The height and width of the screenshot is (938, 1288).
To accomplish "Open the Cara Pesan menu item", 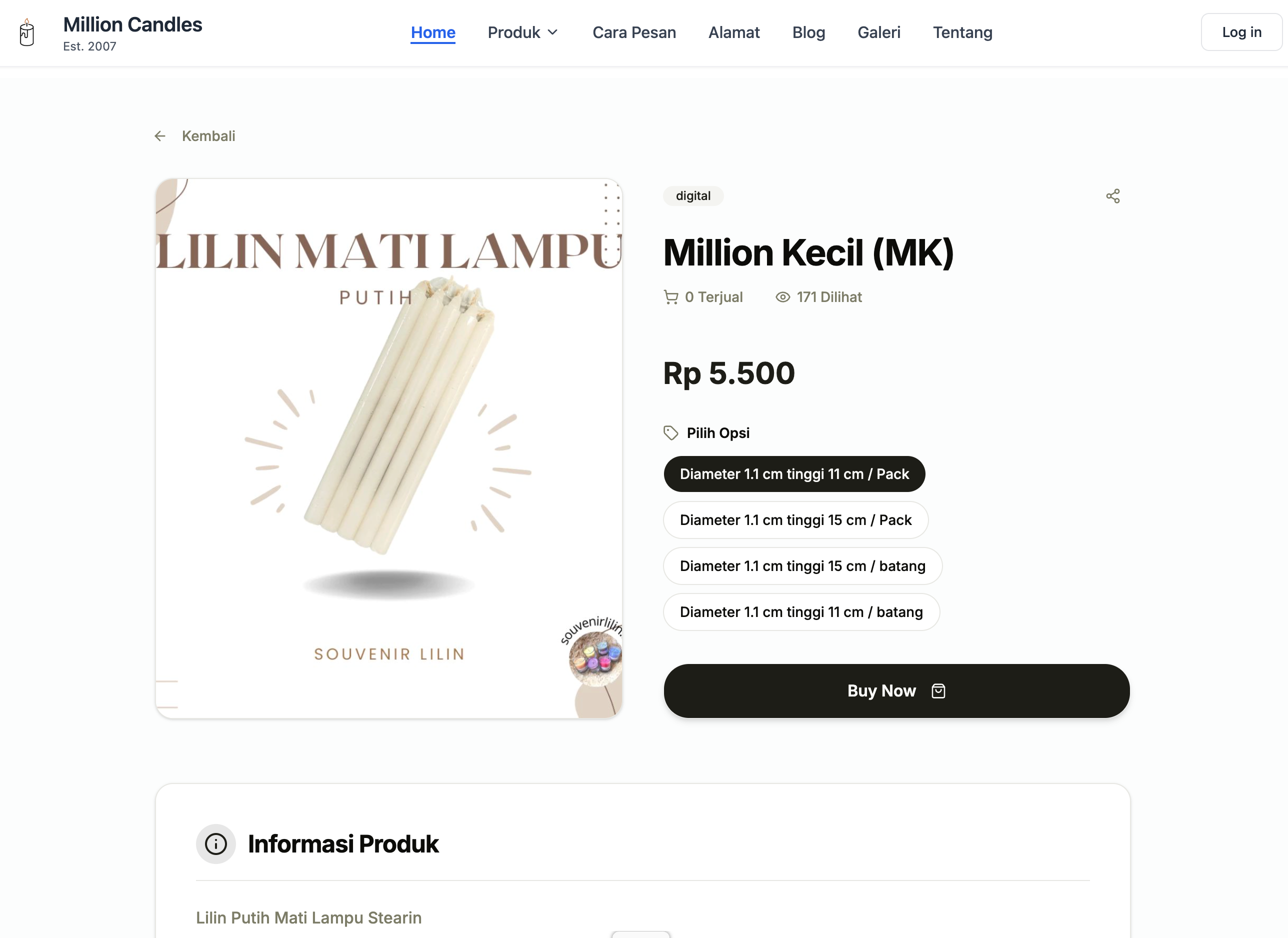I will point(634,32).
